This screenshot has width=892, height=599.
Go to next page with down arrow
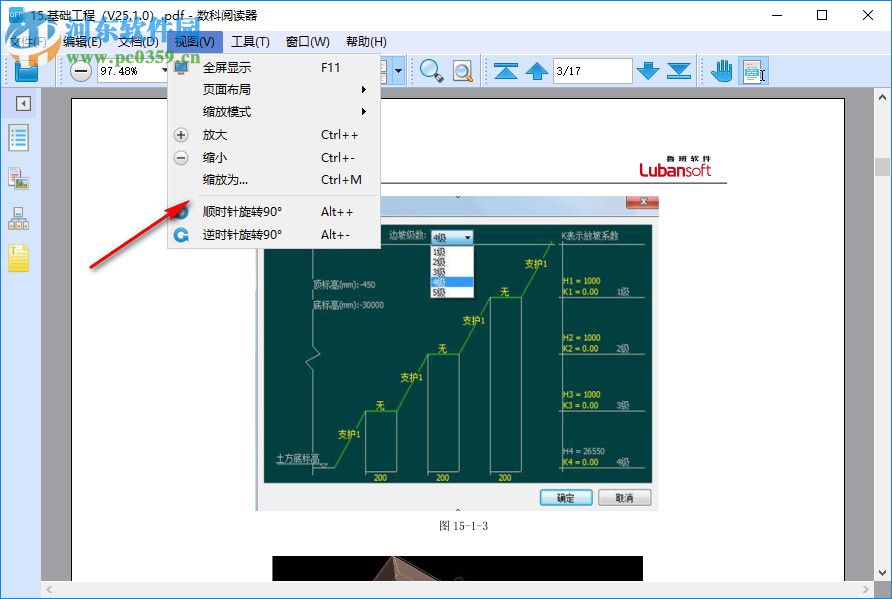coord(648,71)
